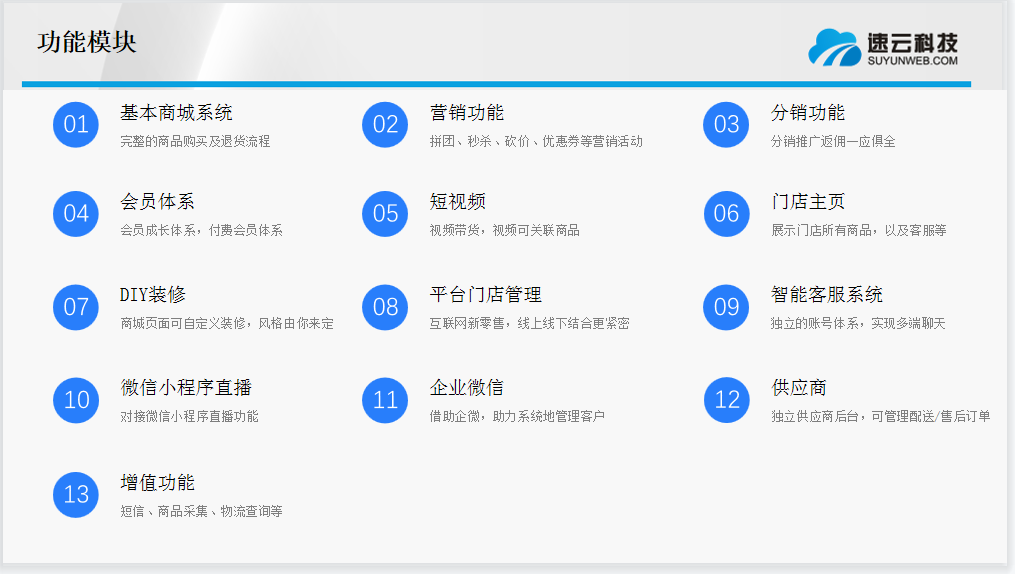Select the 拼团、秒杀 marketing description text
Image resolution: width=1015 pixels, height=574 pixels.
pos(535,141)
